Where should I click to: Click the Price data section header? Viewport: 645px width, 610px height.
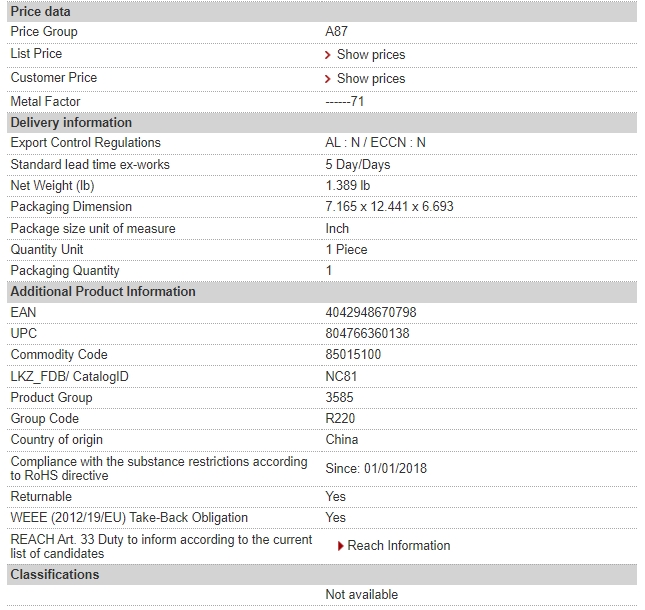(x=322, y=12)
